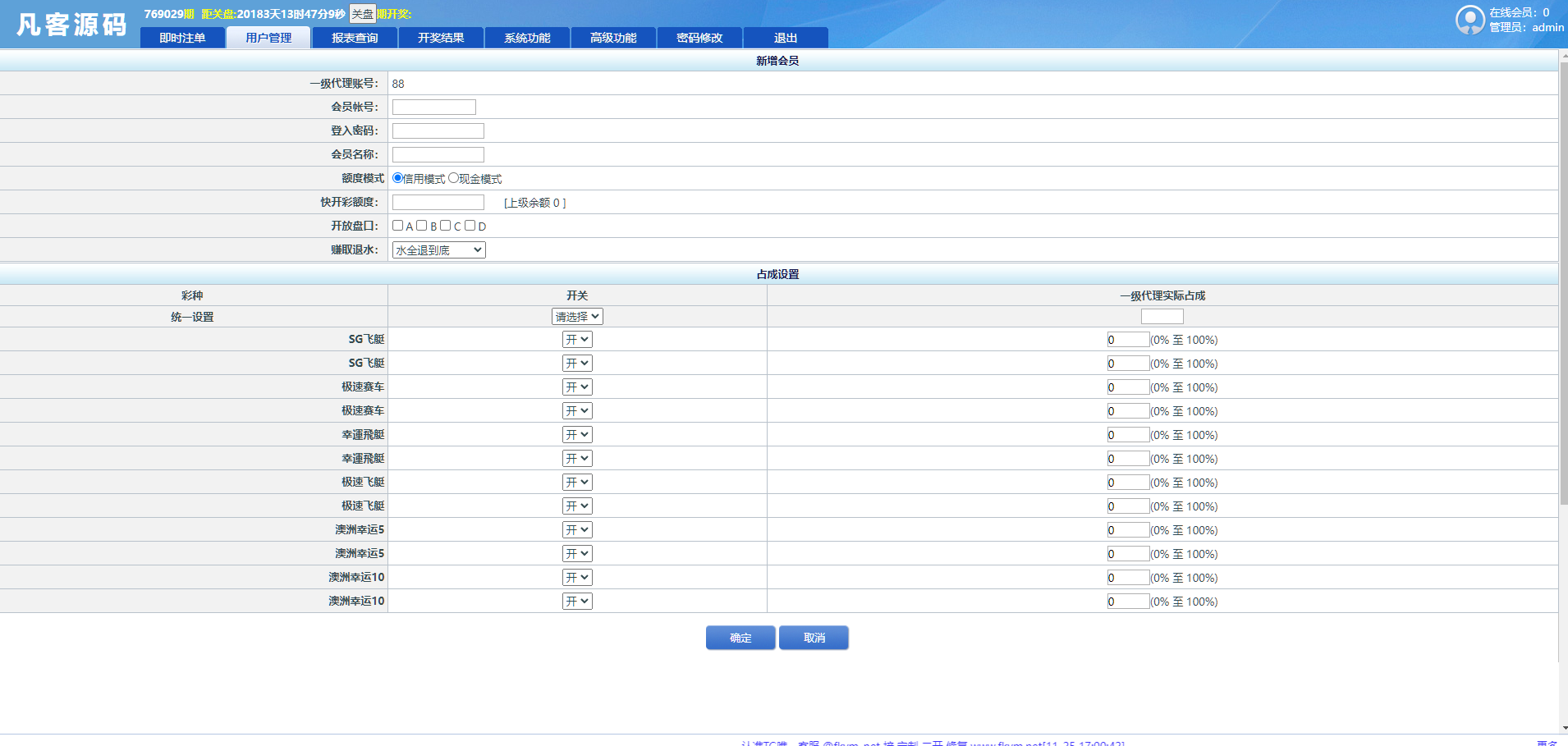The image size is (1568, 746).
Task: Open the 统一设置 请选择 dropdown
Action: [577, 316]
